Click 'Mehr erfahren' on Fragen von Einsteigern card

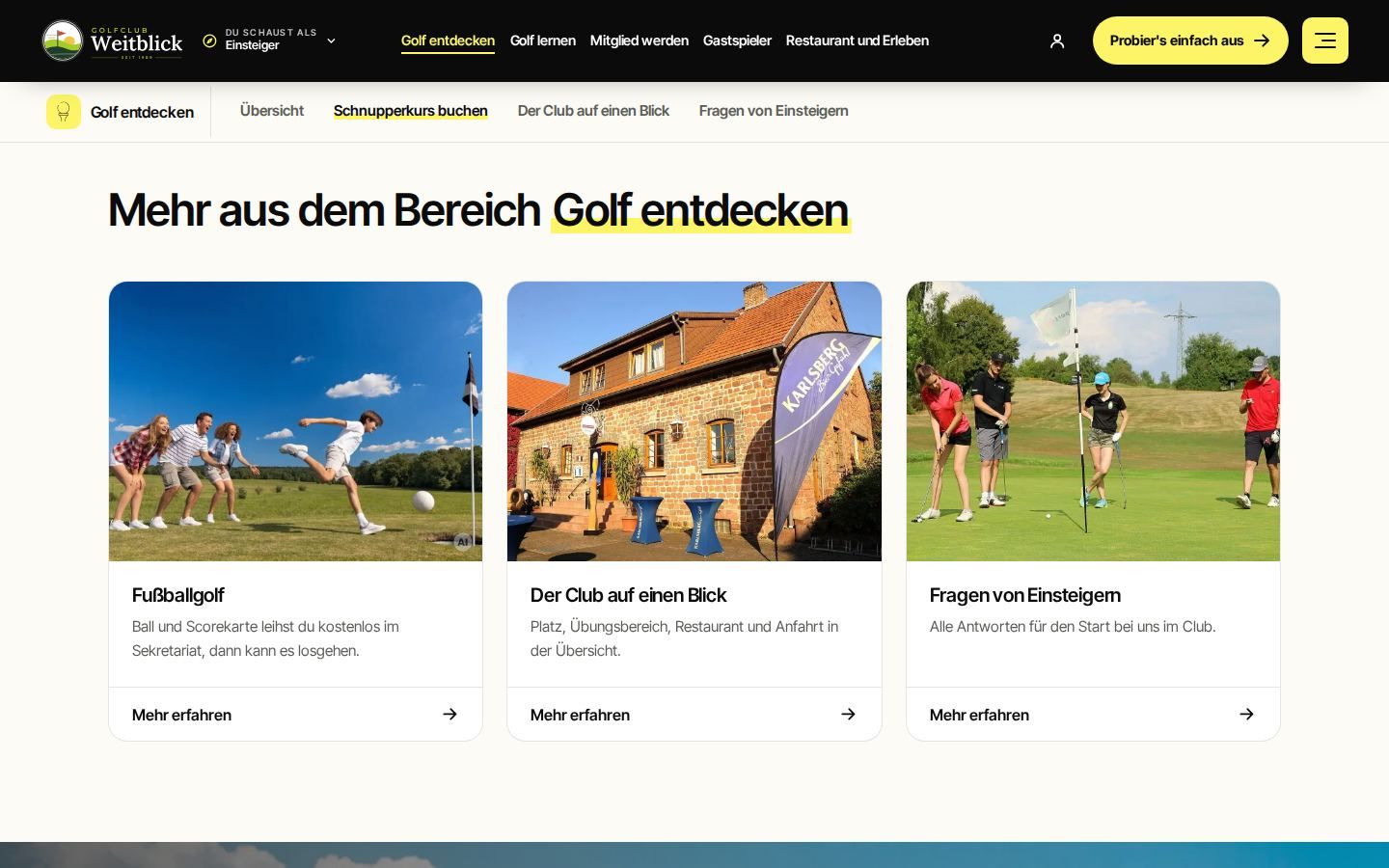click(x=979, y=715)
